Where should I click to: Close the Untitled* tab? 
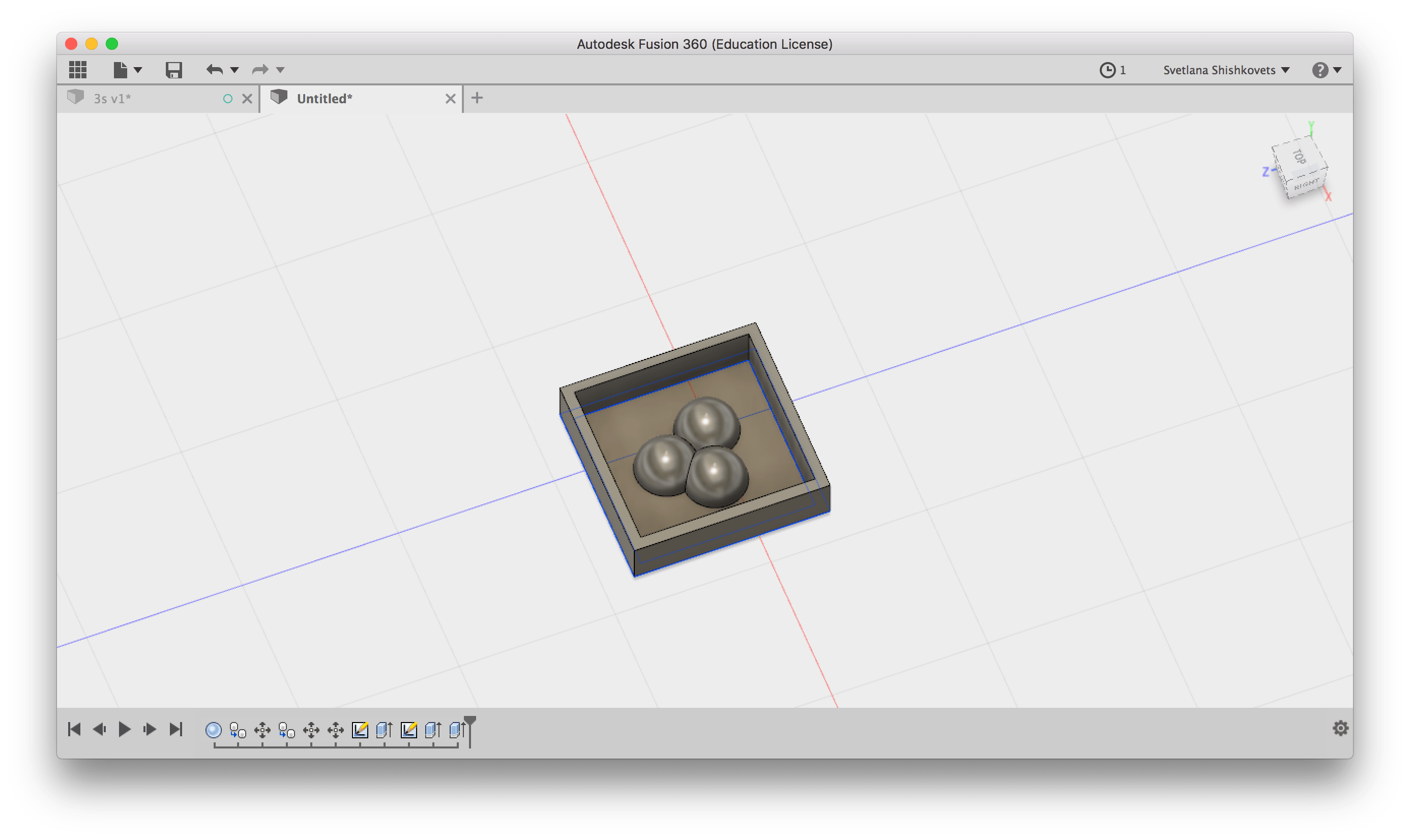[450, 99]
